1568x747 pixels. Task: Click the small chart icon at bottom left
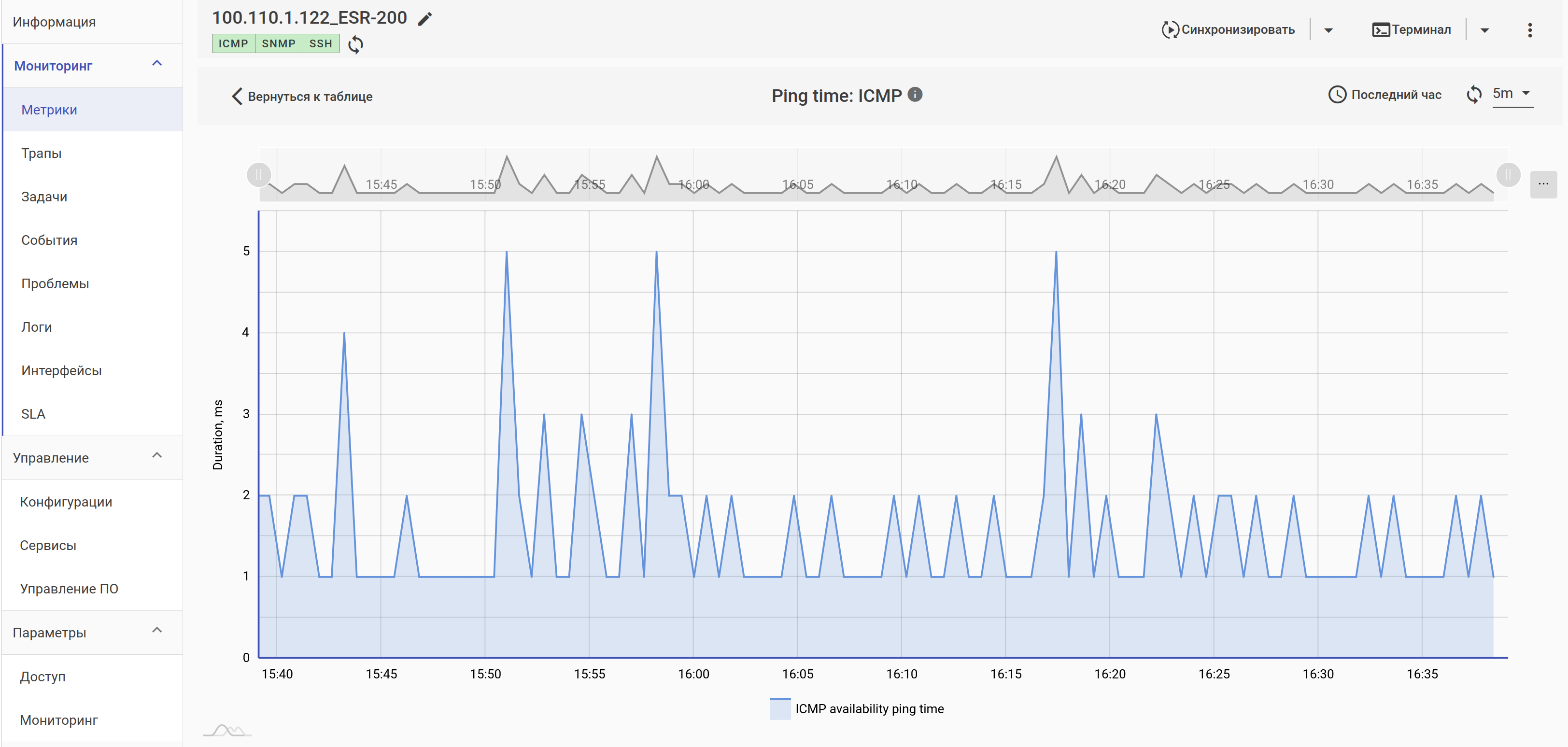pyautogui.click(x=226, y=730)
